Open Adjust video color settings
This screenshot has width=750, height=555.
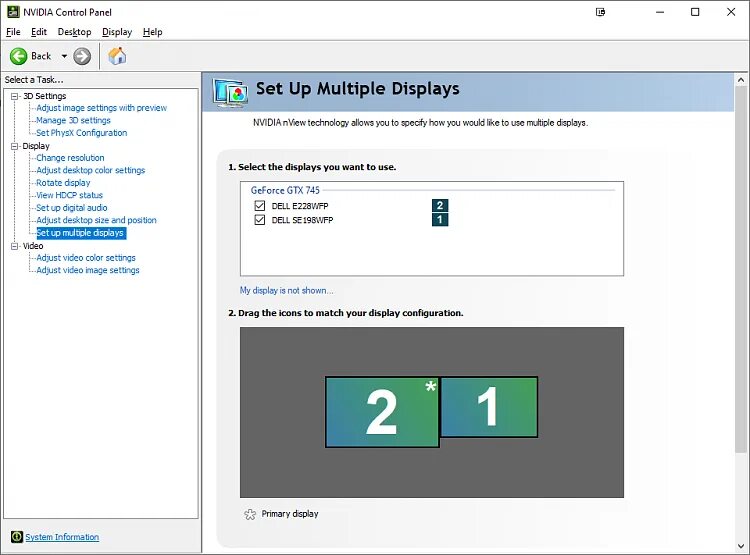pos(86,258)
